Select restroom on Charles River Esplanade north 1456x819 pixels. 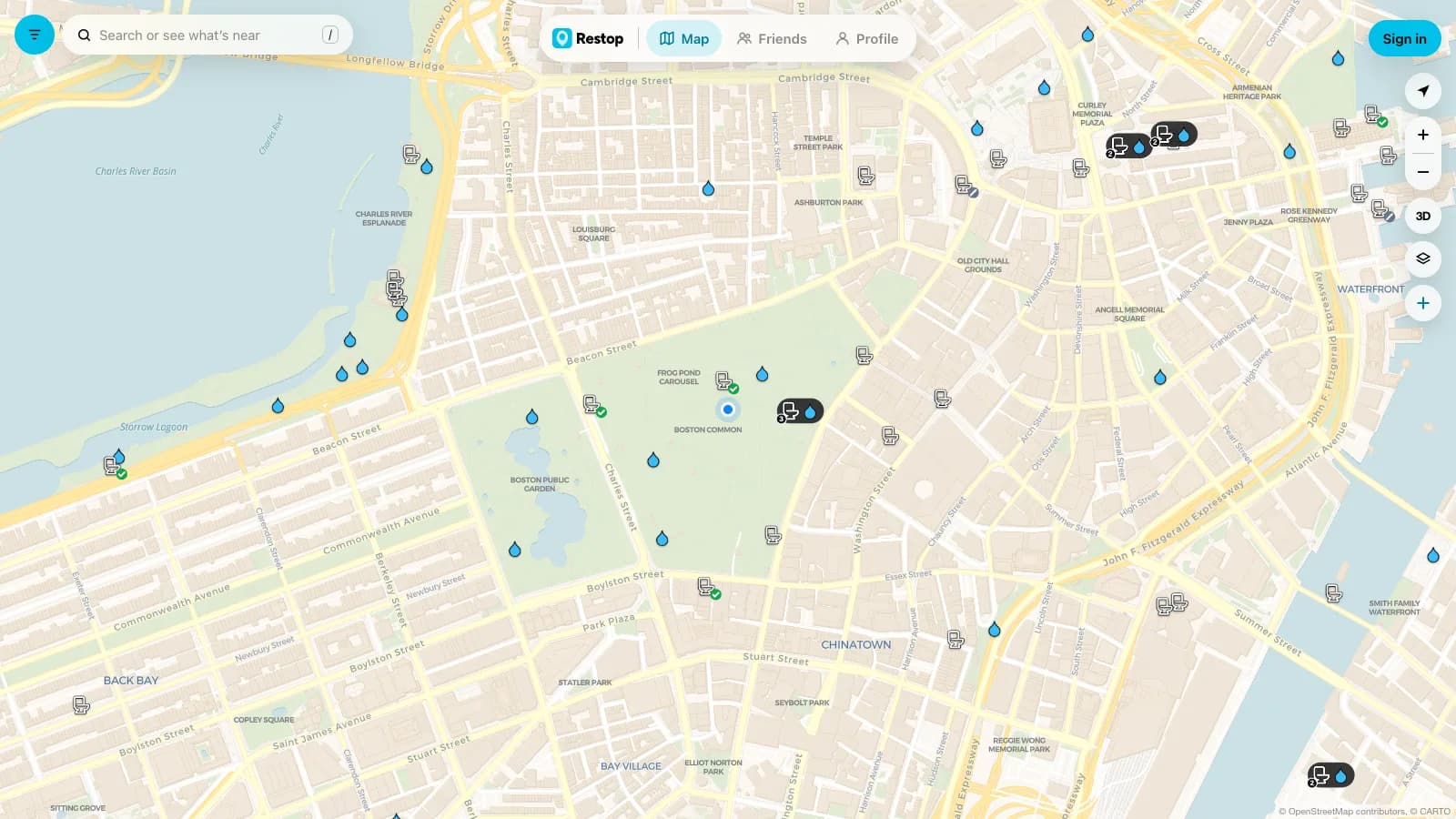[411, 155]
